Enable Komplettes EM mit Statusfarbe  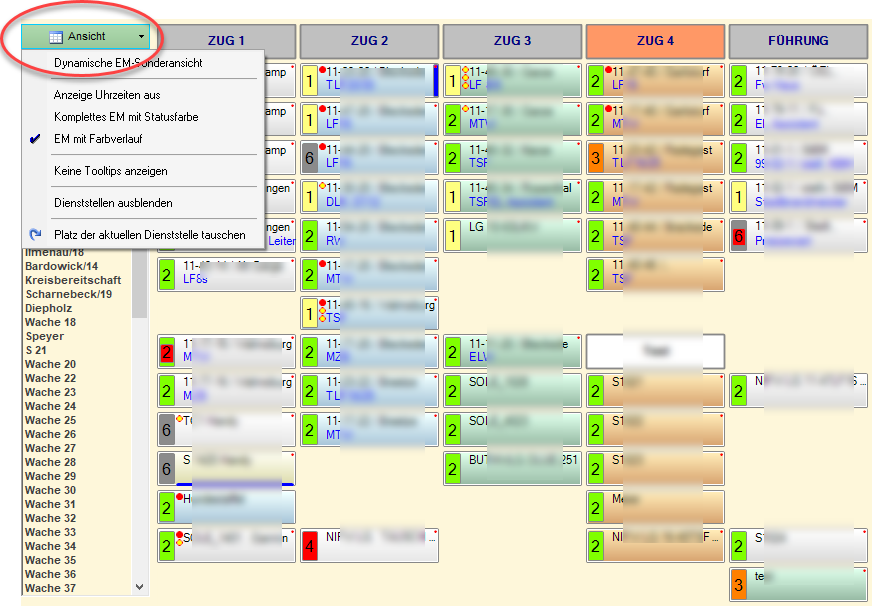(126, 117)
